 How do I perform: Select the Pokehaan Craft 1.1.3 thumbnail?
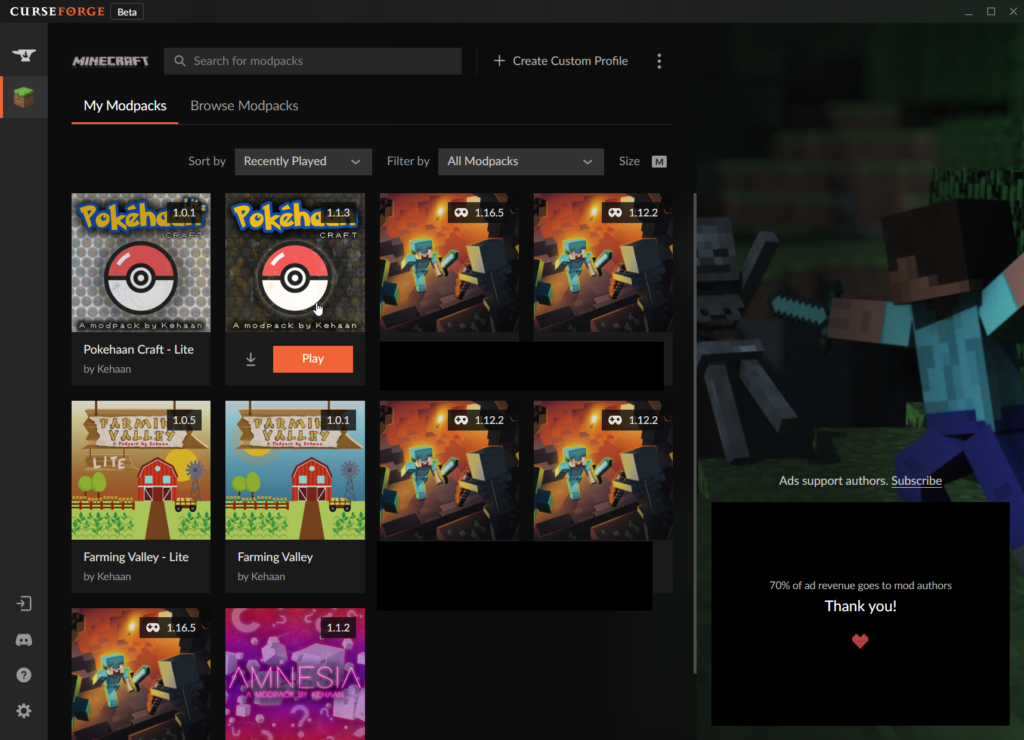pyautogui.click(x=295, y=263)
